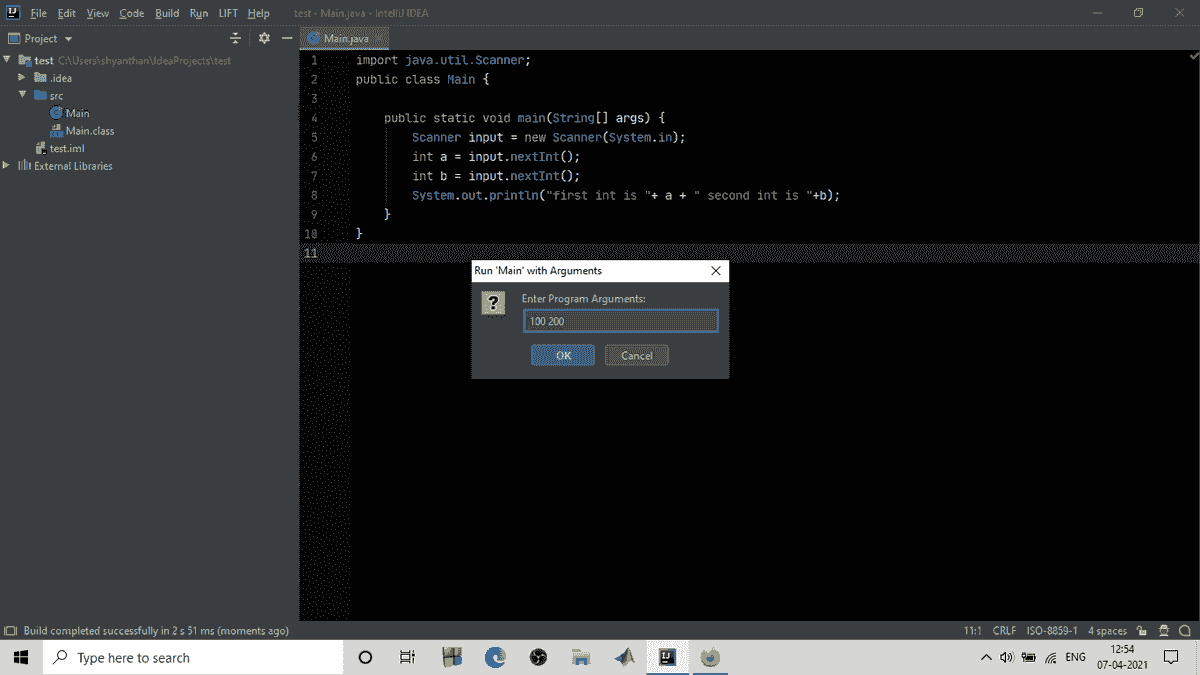Viewport: 1200px width, 675px height.
Task: Click line number 8 in the gutter
Action: pyautogui.click(x=314, y=195)
